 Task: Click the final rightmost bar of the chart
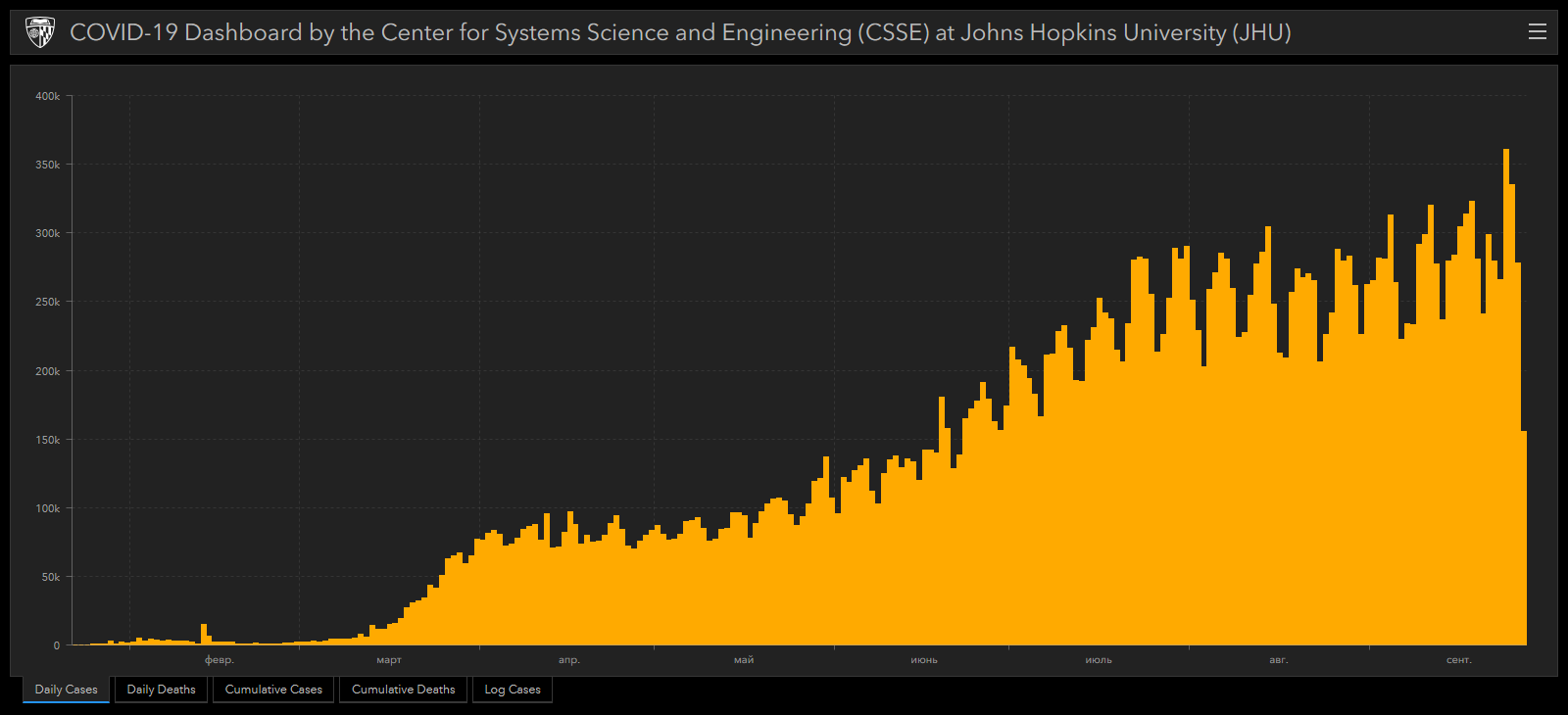[x=1524, y=539]
